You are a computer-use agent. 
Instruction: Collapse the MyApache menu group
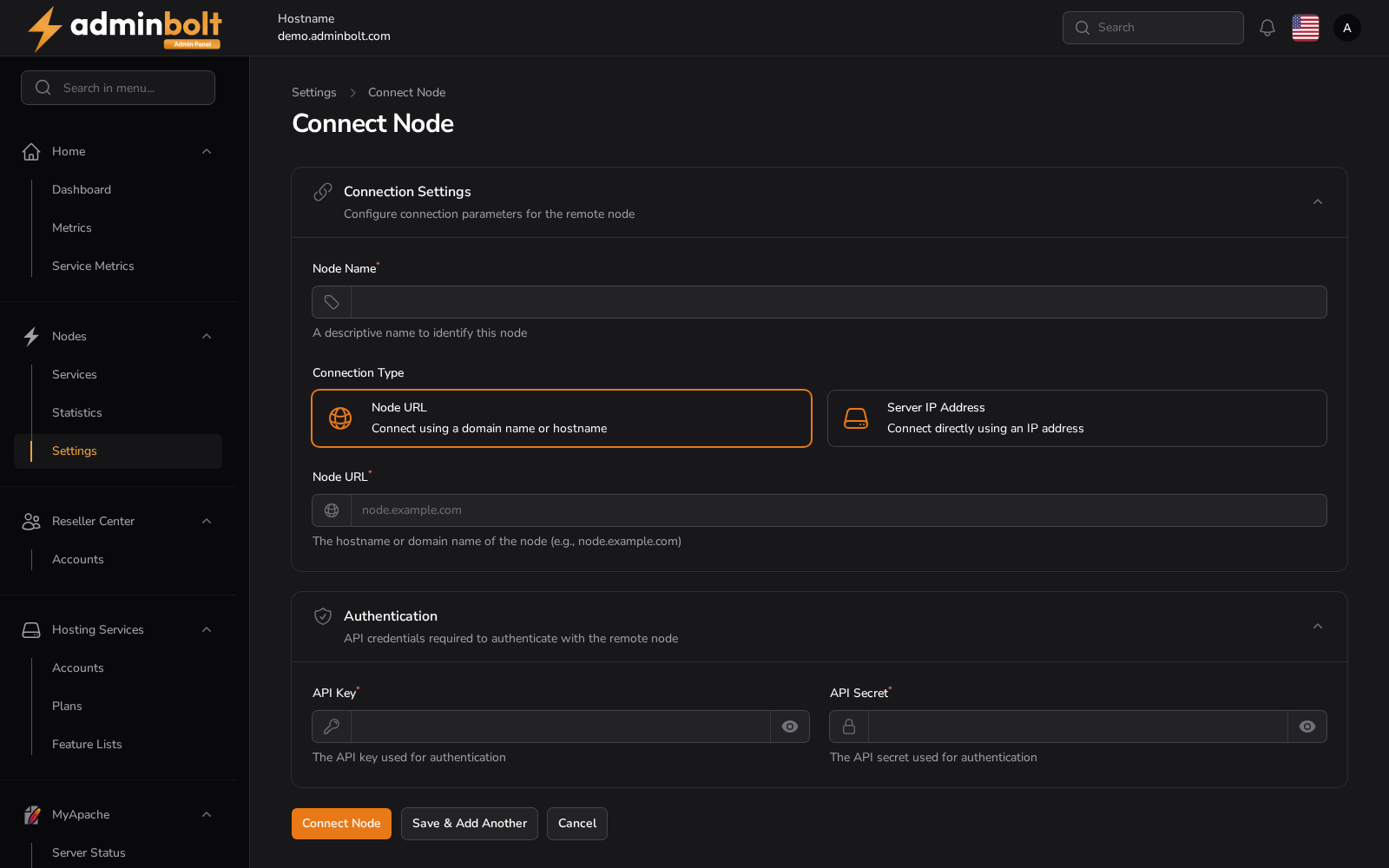(207, 815)
